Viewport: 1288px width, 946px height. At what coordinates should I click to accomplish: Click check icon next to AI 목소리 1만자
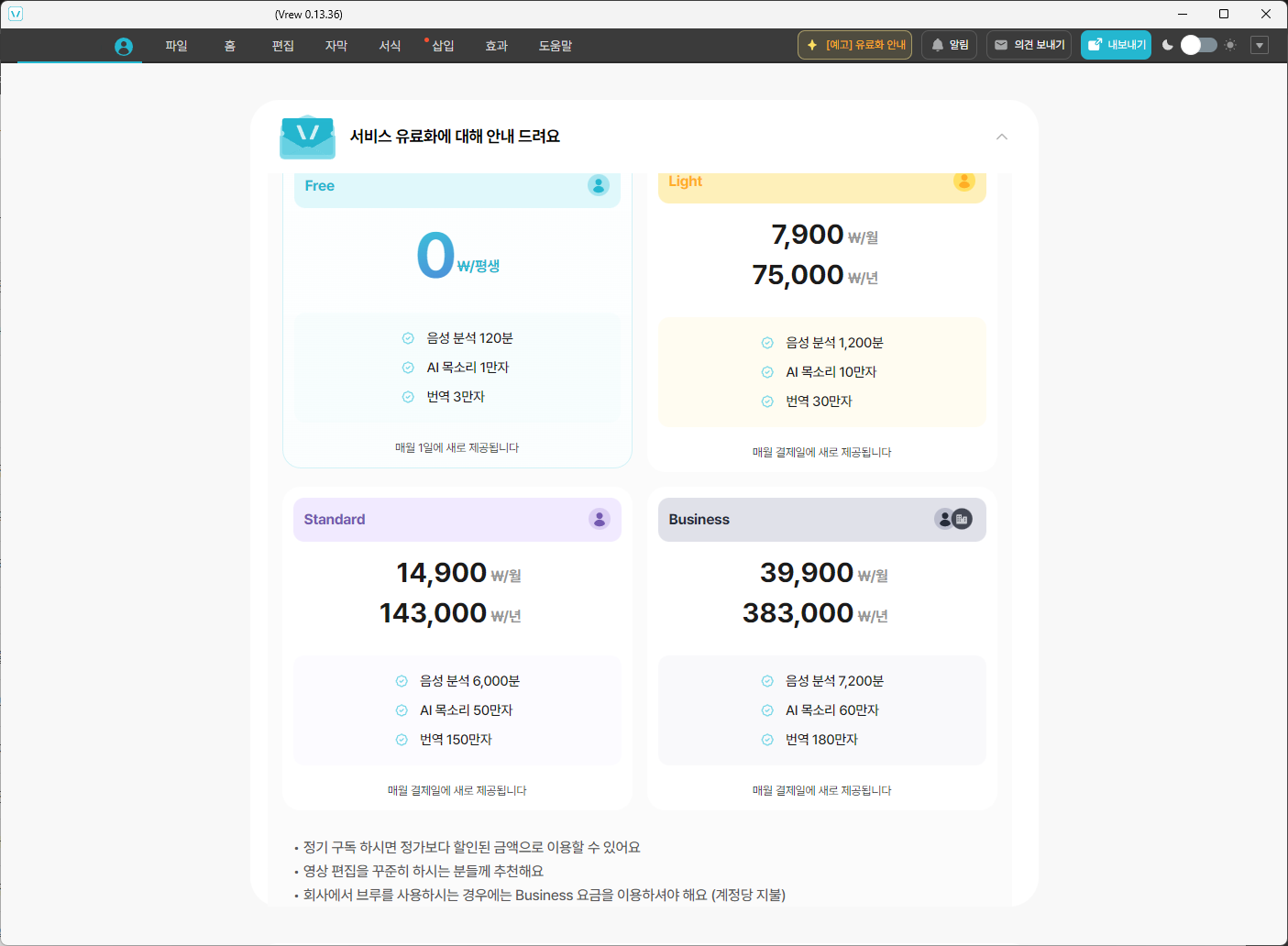pyautogui.click(x=408, y=368)
